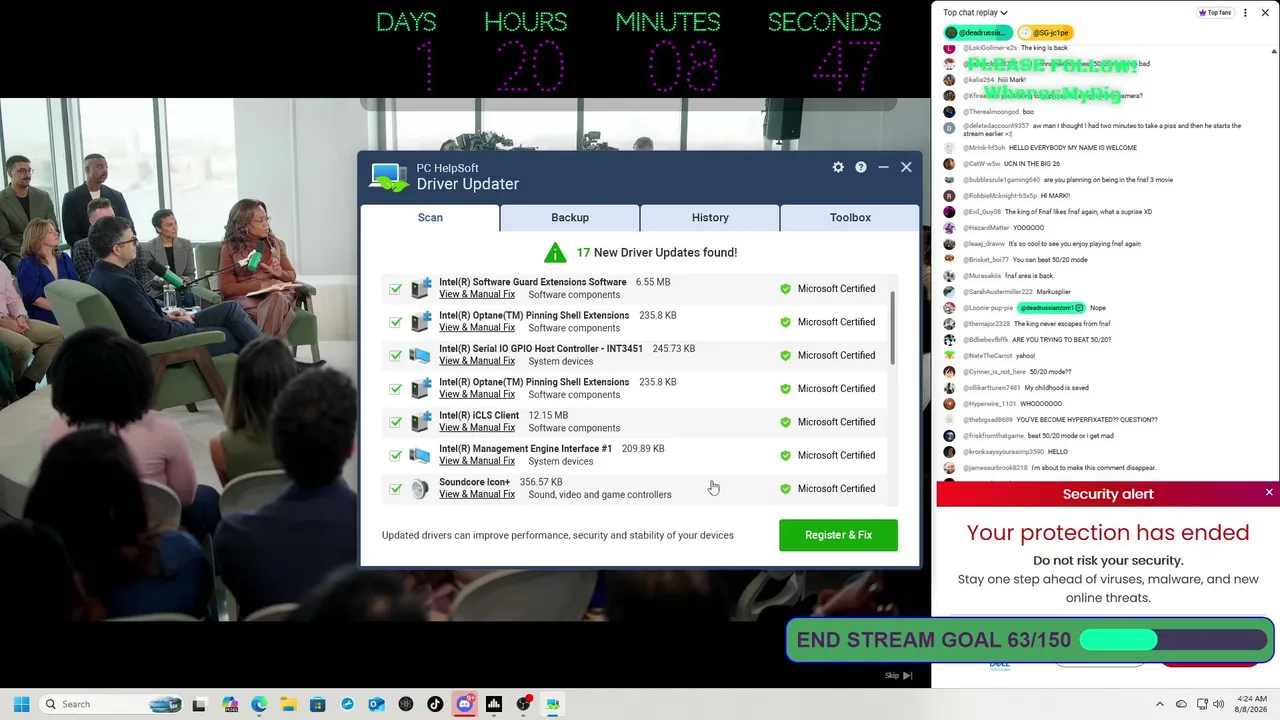Viewport: 1280px width, 720px height.
Task: Close the chat replay panel
Action: pos(1266,13)
